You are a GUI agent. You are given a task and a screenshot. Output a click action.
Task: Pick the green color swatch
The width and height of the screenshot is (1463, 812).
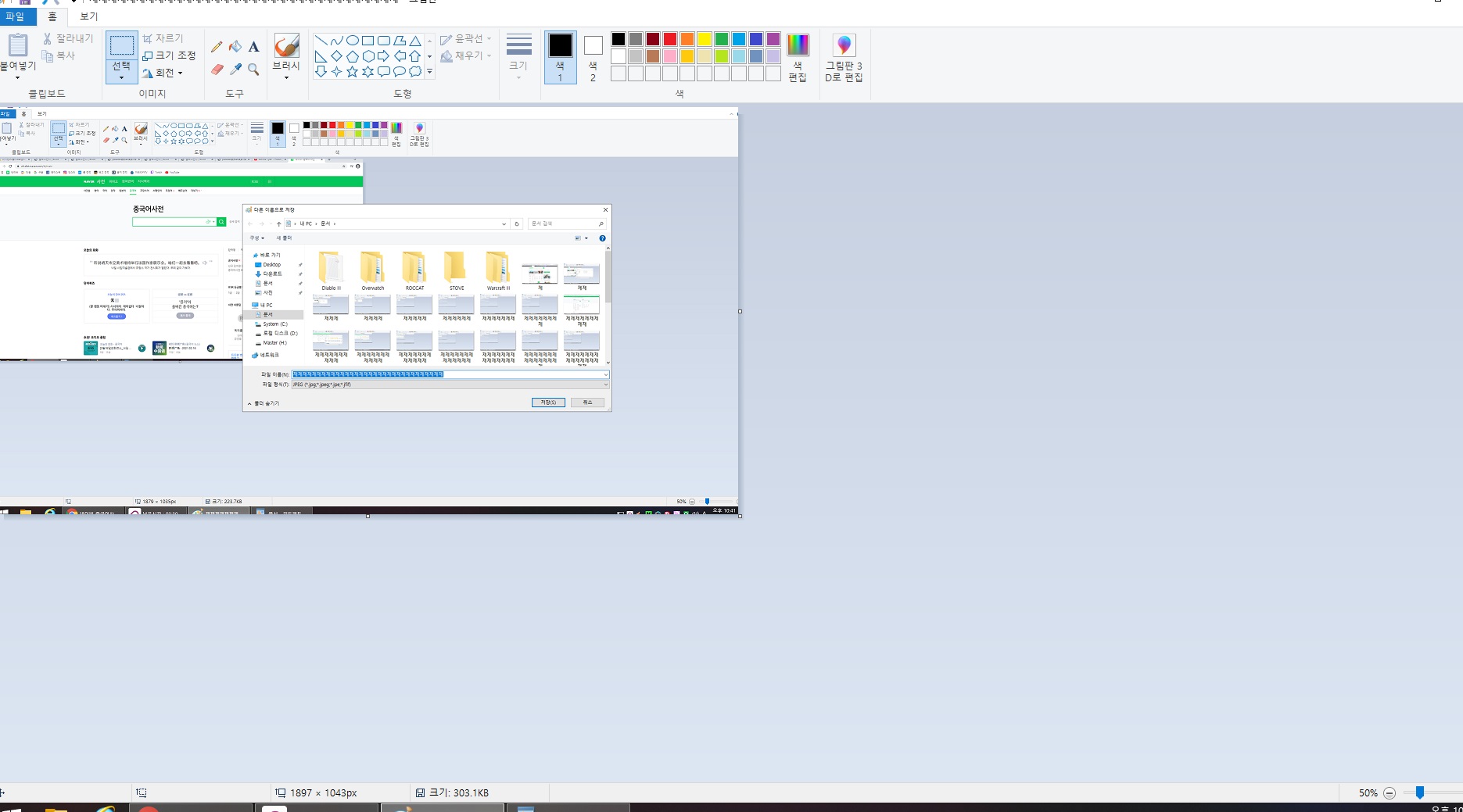[722, 39]
